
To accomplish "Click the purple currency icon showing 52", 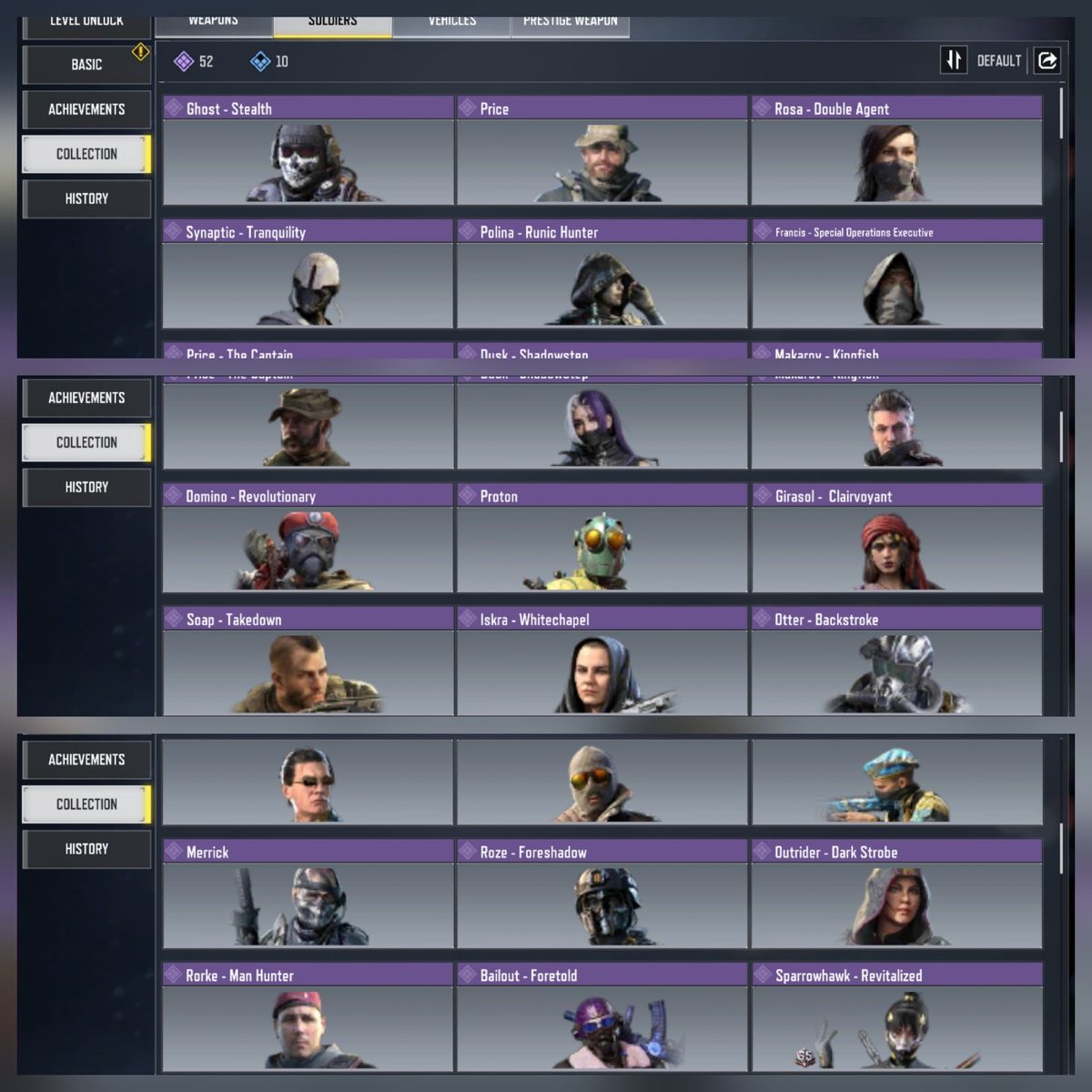I will pyautogui.click(x=184, y=61).
